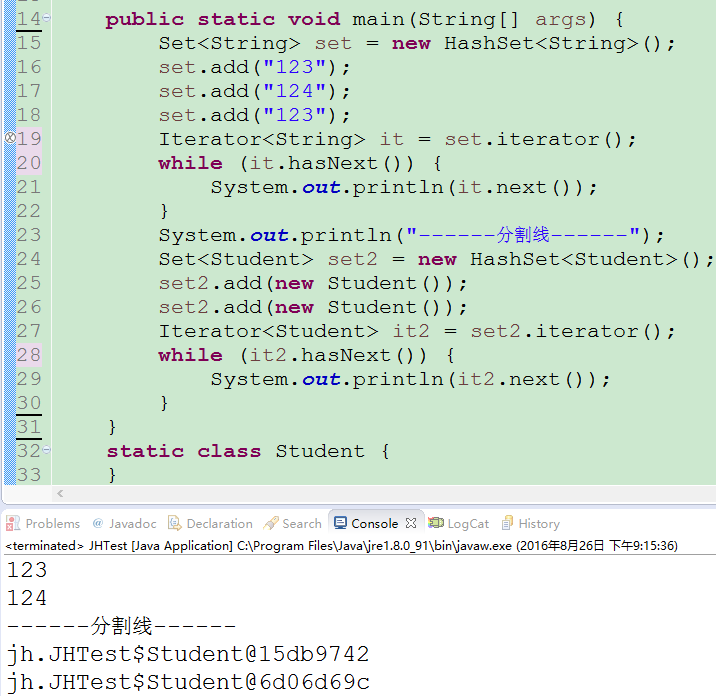
Task: Click the terminated JHTest launch description
Action: pos(341,546)
